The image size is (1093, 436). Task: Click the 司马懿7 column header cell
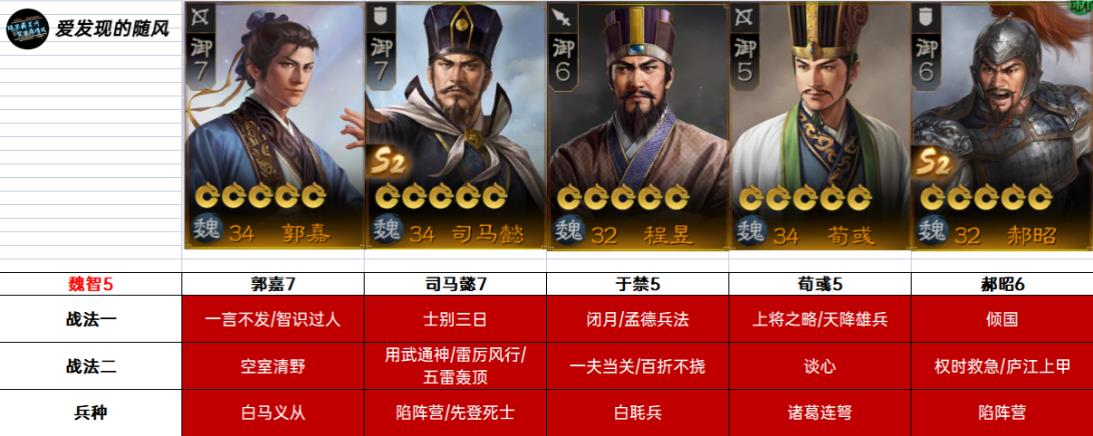(455, 284)
